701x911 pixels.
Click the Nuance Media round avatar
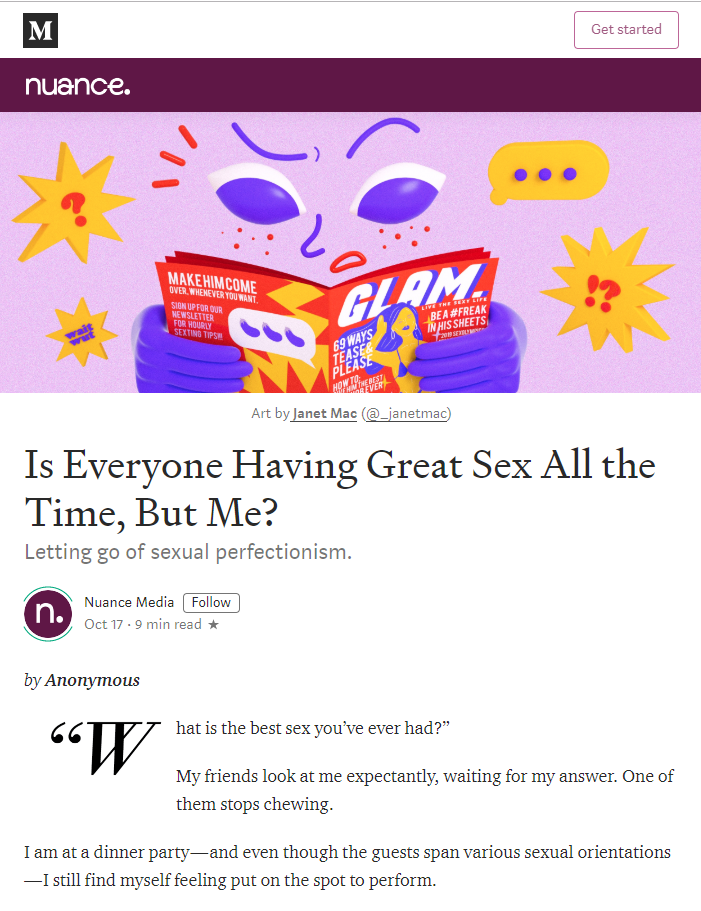point(48,613)
